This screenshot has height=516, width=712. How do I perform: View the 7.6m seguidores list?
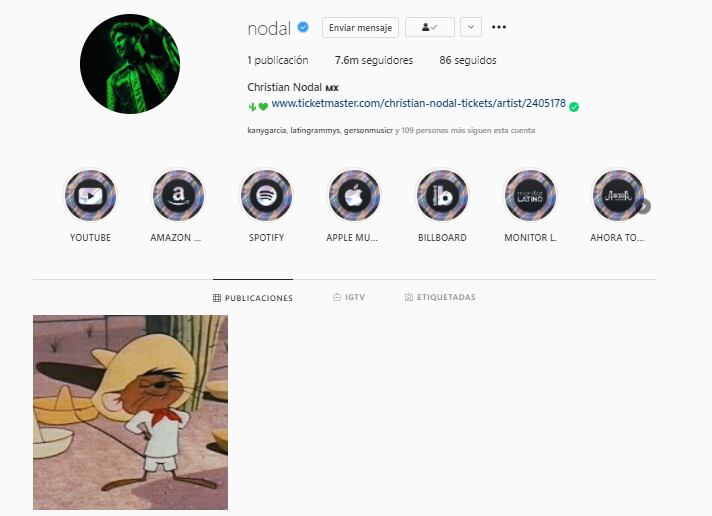pos(374,60)
